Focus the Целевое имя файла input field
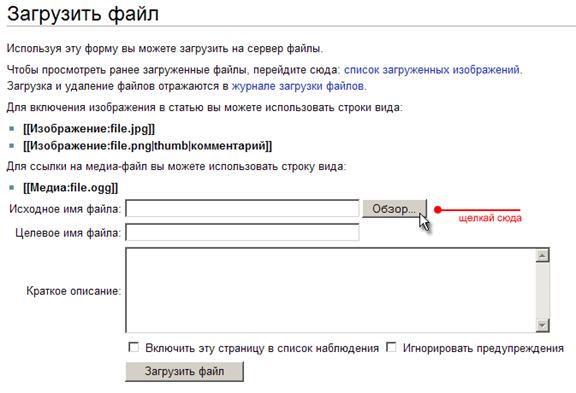 pyautogui.click(x=242, y=232)
